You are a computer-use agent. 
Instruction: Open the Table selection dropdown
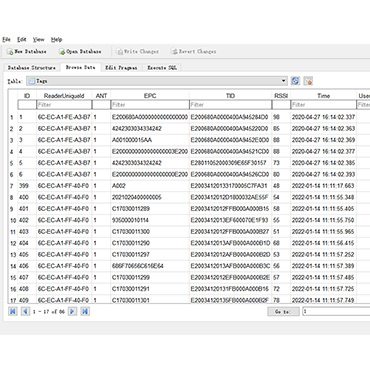tap(157, 81)
